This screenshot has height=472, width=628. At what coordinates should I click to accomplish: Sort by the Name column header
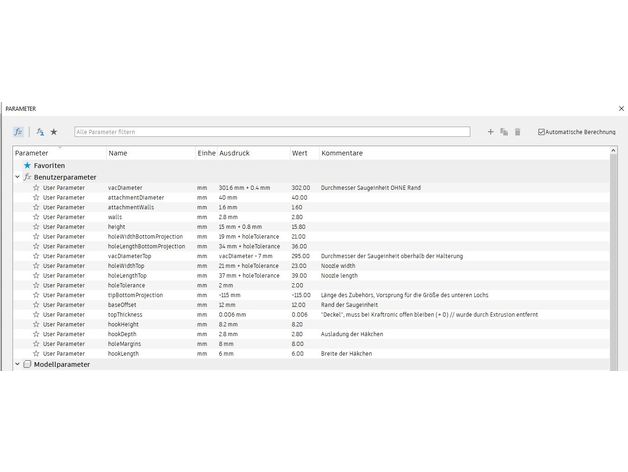pyautogui.click(x=150, y=153)
